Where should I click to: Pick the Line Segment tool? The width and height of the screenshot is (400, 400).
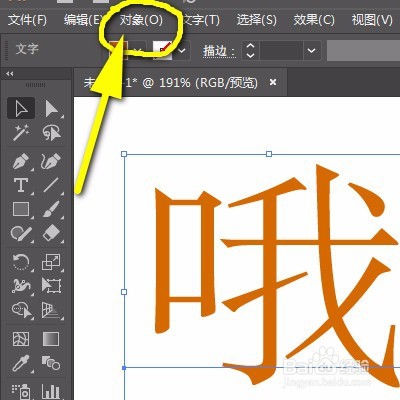pyautogui.click(x=51, y=185)
